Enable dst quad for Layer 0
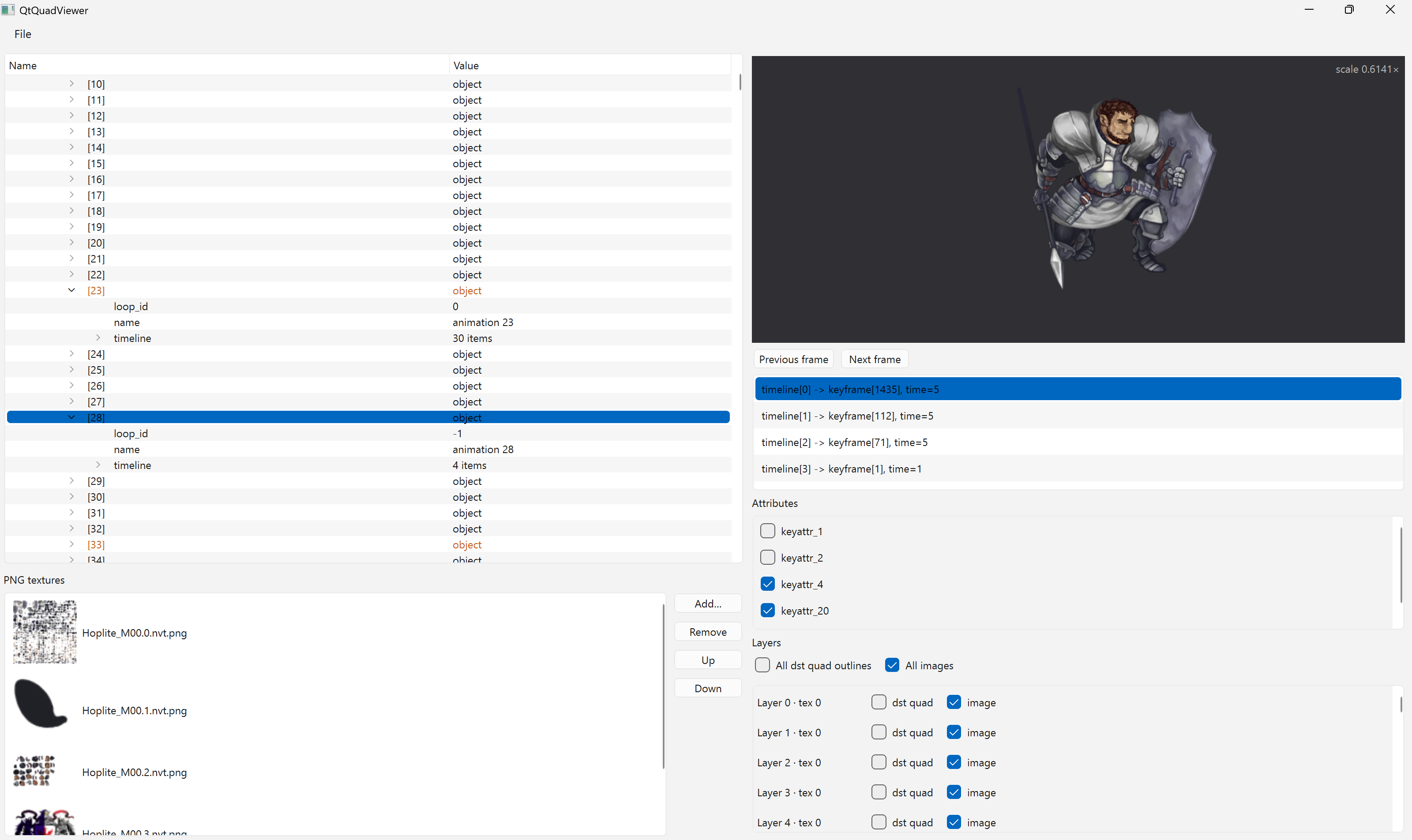 click(x=879, y=702)
